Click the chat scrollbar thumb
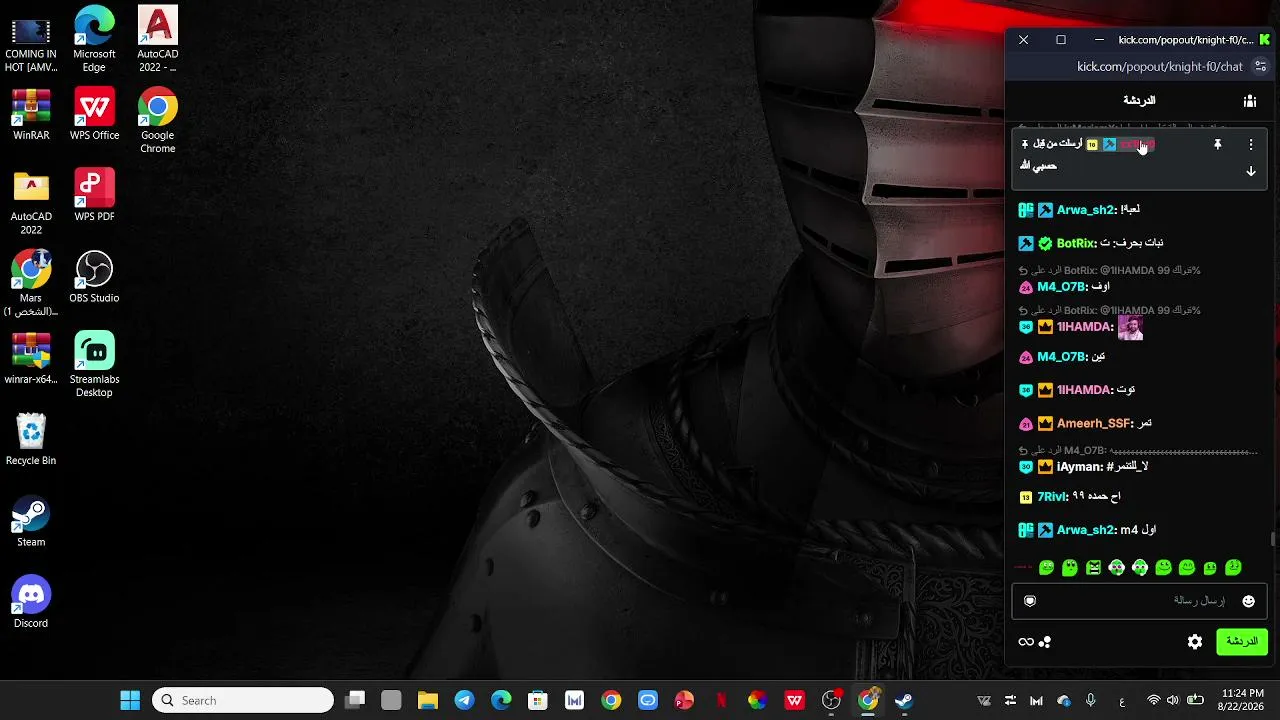Viewport: 1280px width, 720px height. 1272,540
